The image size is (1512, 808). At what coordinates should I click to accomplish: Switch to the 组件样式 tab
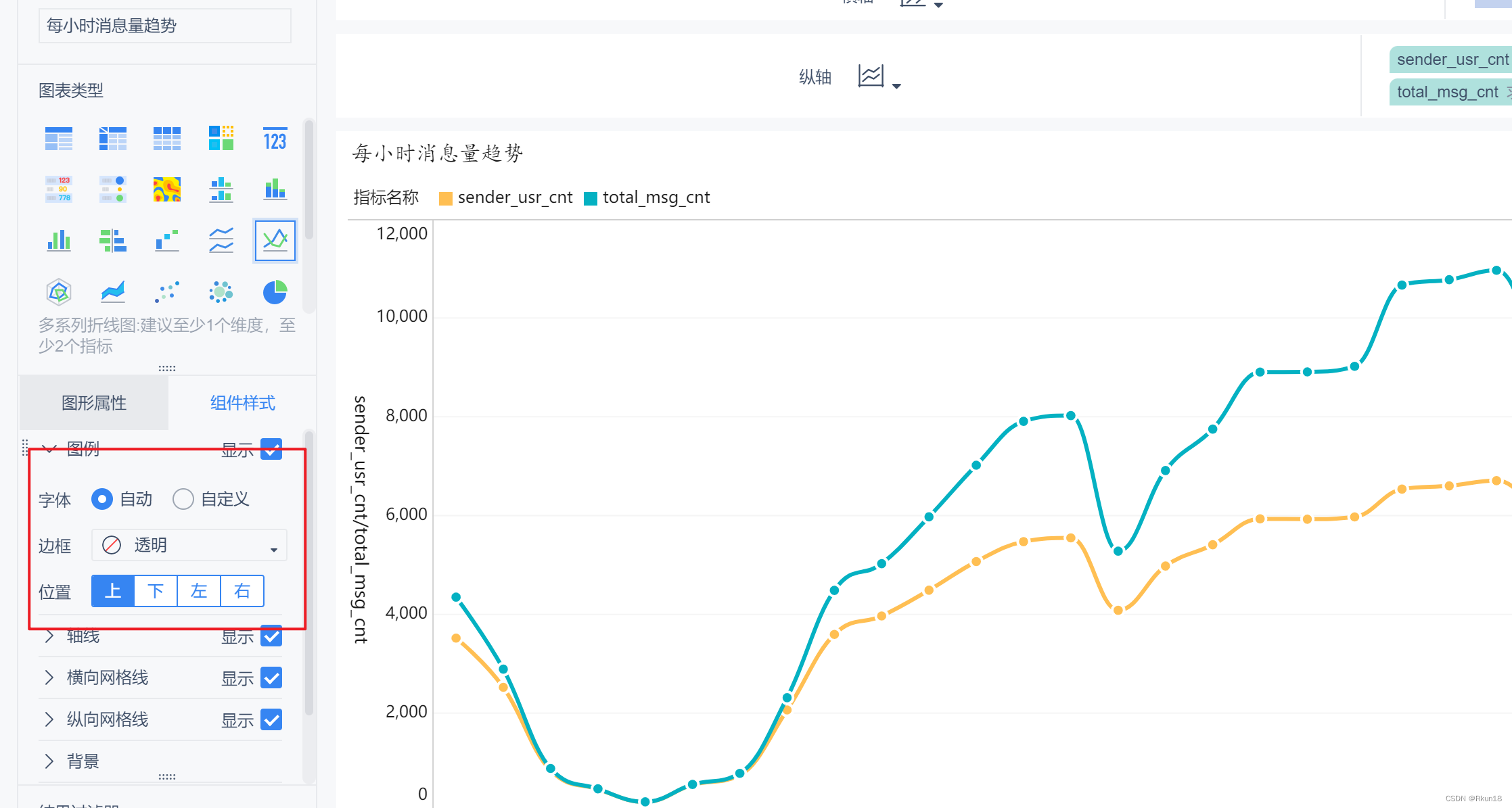pyautogui.click(x=242, y=403)
